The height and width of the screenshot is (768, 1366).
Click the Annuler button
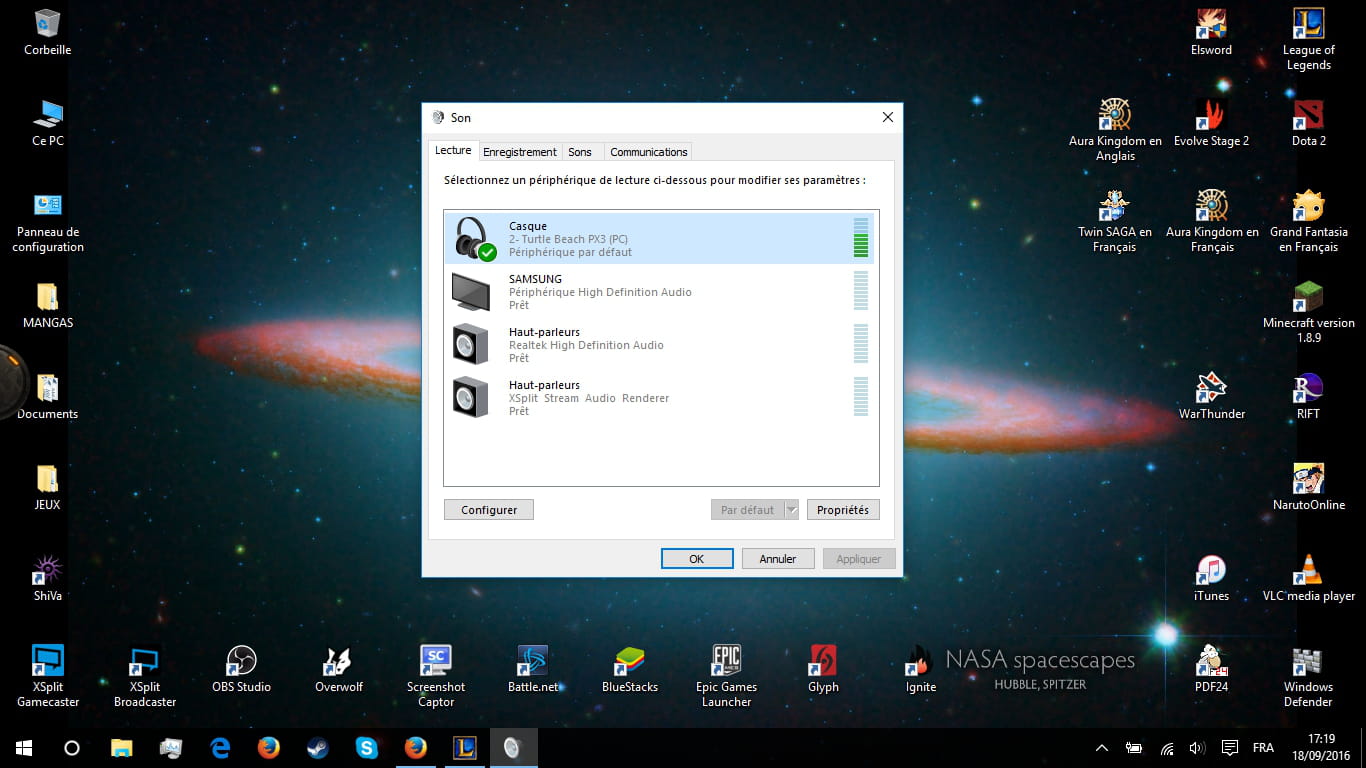pos(778,559)
